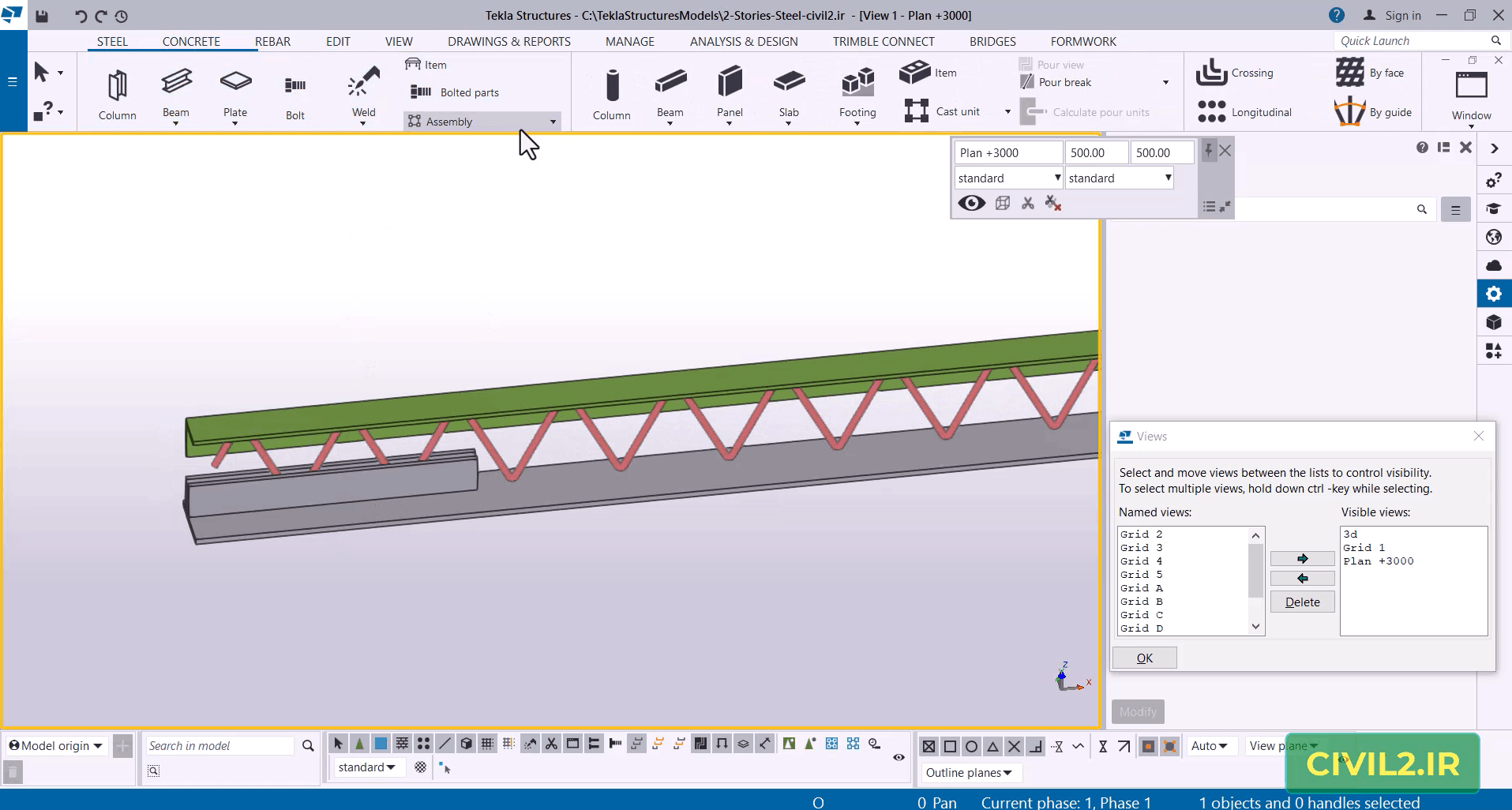Click the view name field Plan +3000
Image resolution: width=1512 pixels, height=810 pixels.
click(x=1008, y=152)
